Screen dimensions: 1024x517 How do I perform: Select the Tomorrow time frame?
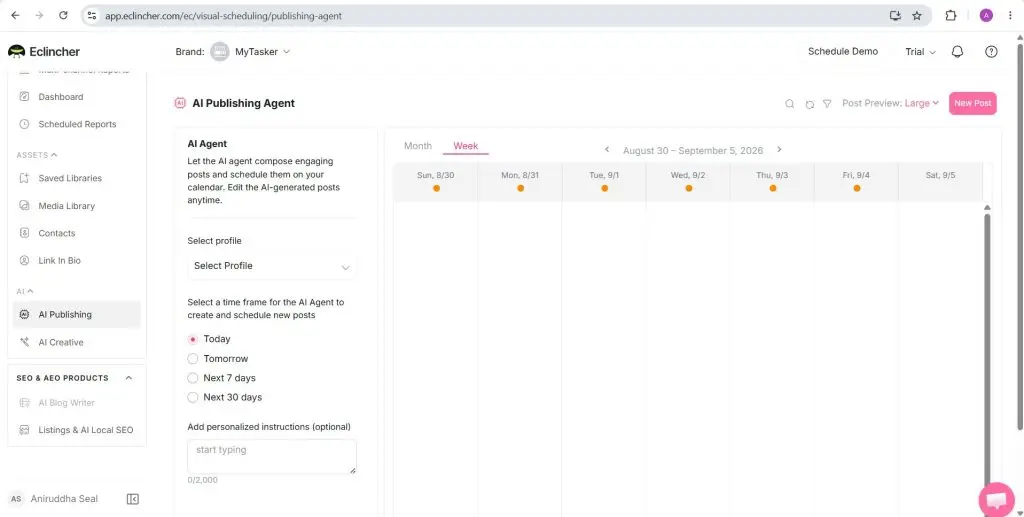click(193, 358)
